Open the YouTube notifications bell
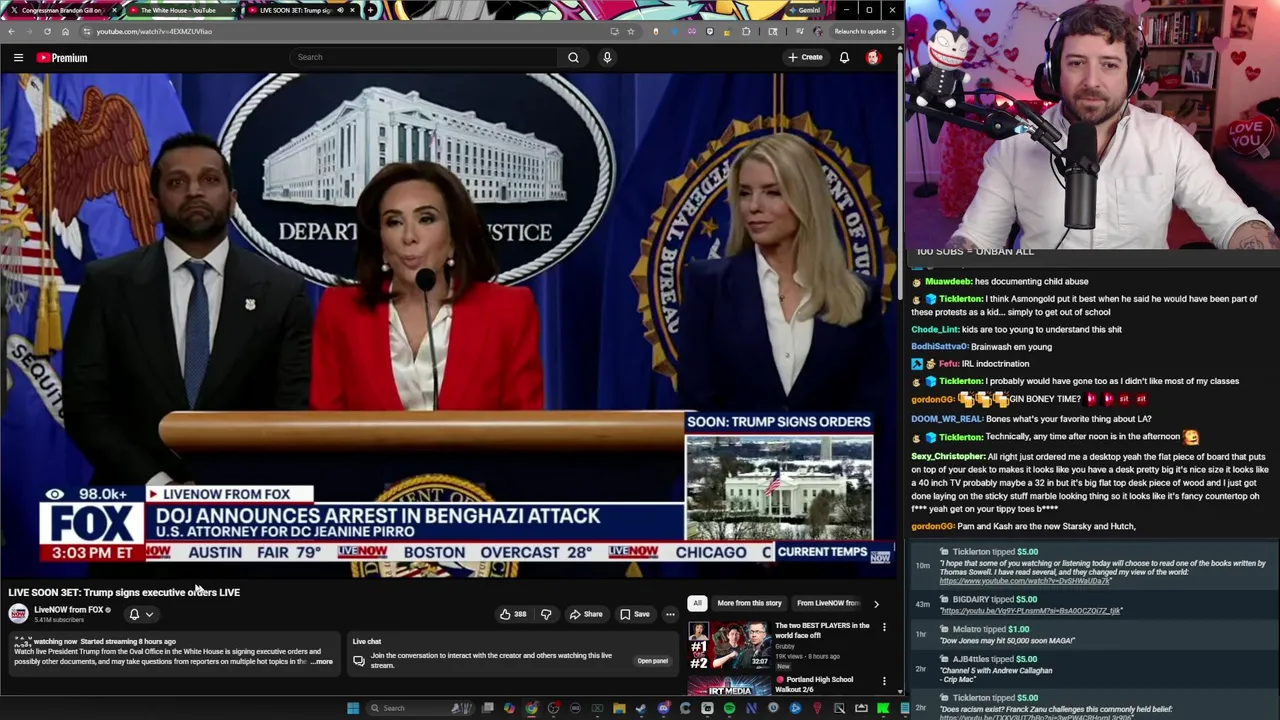The width and height of the screenshot is (1280, 720). click(844, 58)
